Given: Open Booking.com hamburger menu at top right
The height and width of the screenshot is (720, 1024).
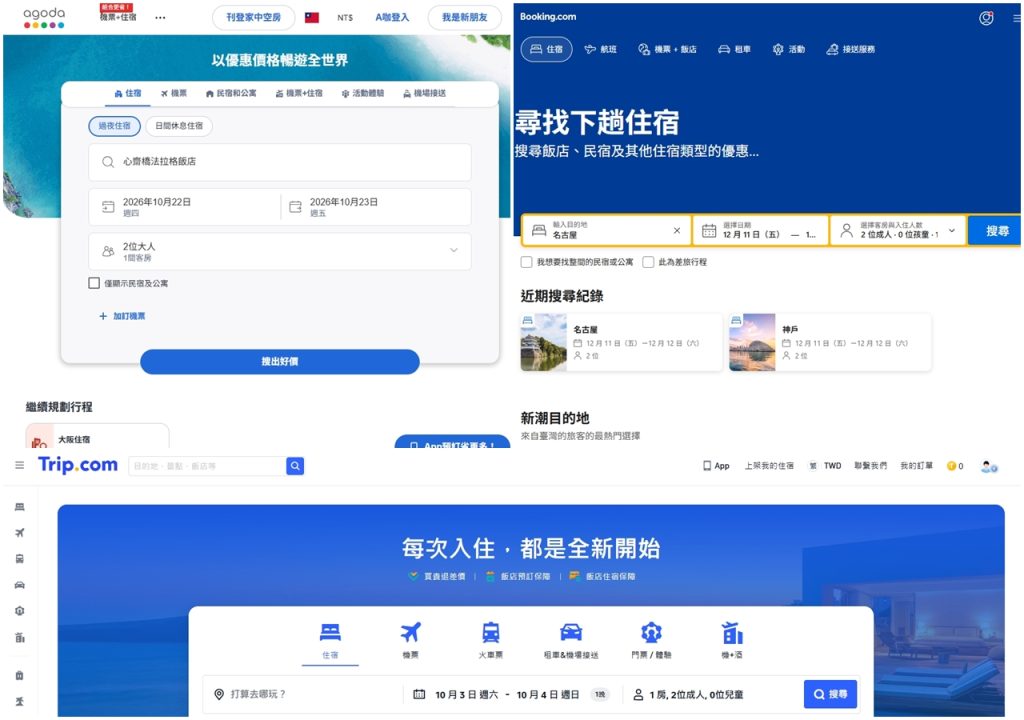Looking at the screenshot, I should 1017,18.
